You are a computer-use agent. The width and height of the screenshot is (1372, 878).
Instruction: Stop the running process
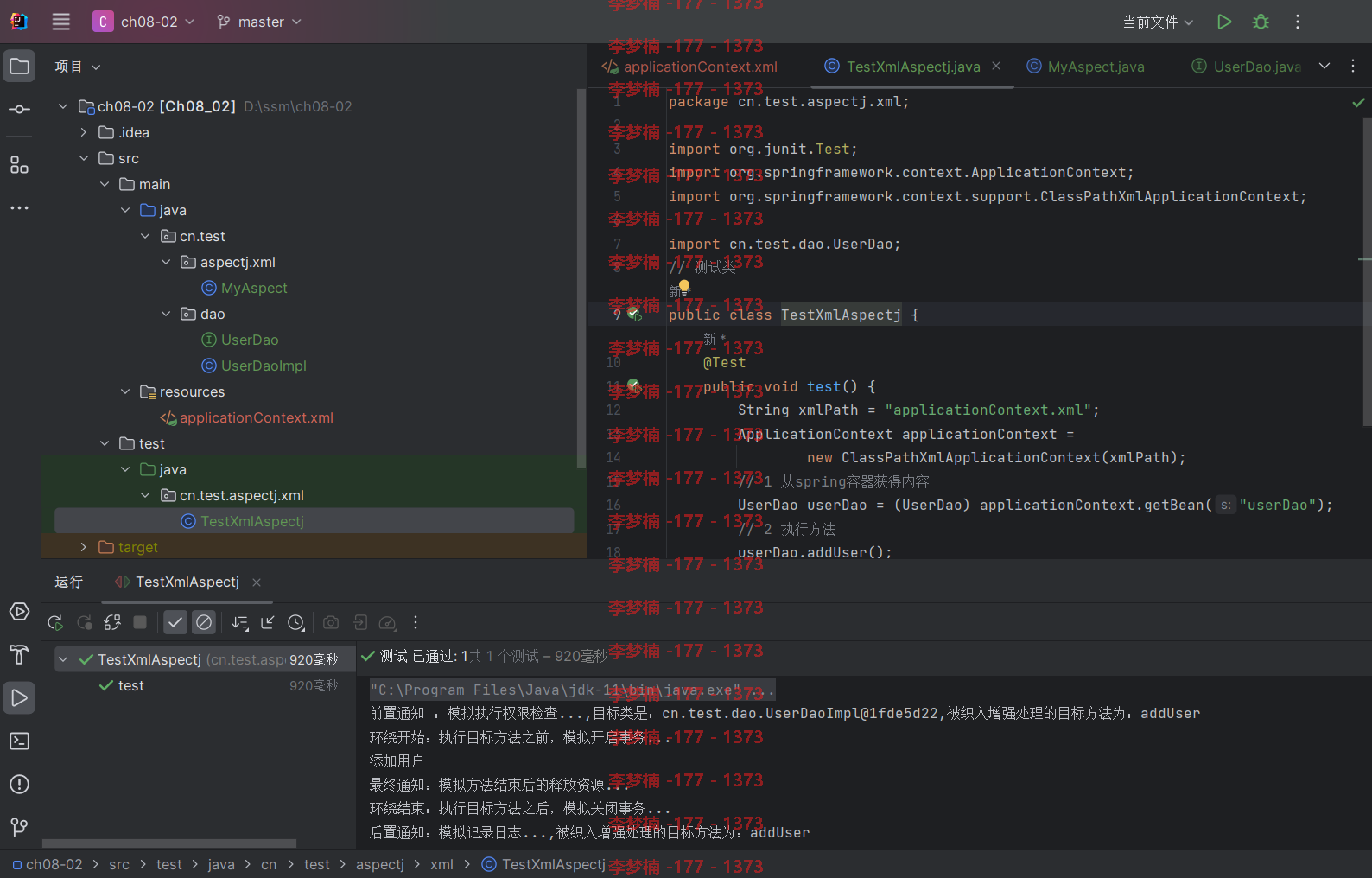pyautogui.click(x=140, y=622)
